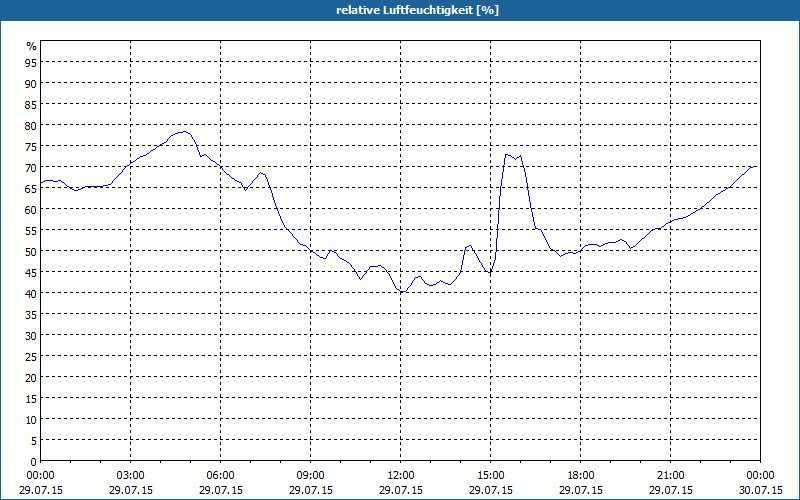Pick the 15:00 time label

(x=491, y=475)
